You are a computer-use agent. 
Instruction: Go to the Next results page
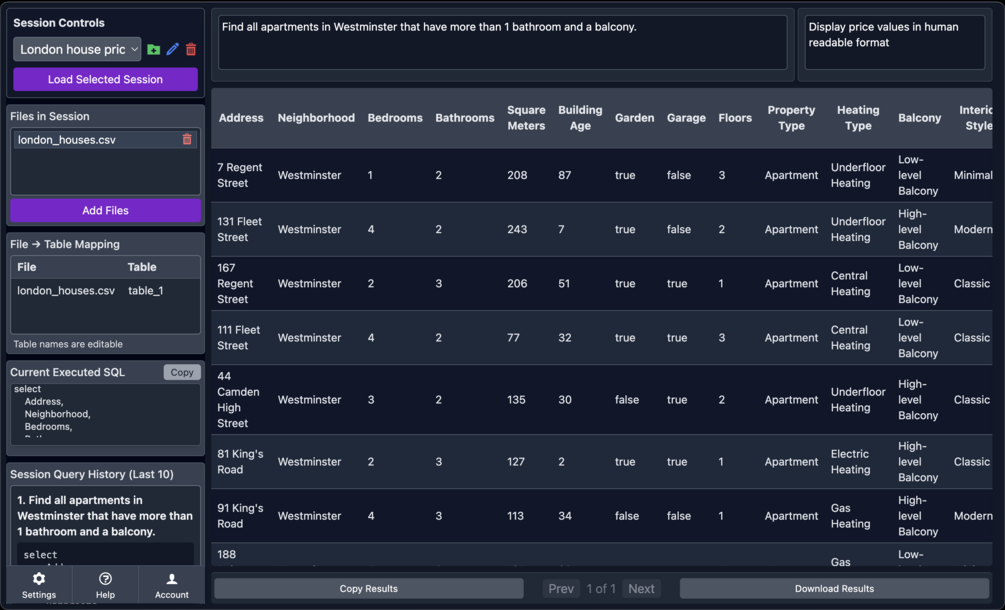[641, 589]
